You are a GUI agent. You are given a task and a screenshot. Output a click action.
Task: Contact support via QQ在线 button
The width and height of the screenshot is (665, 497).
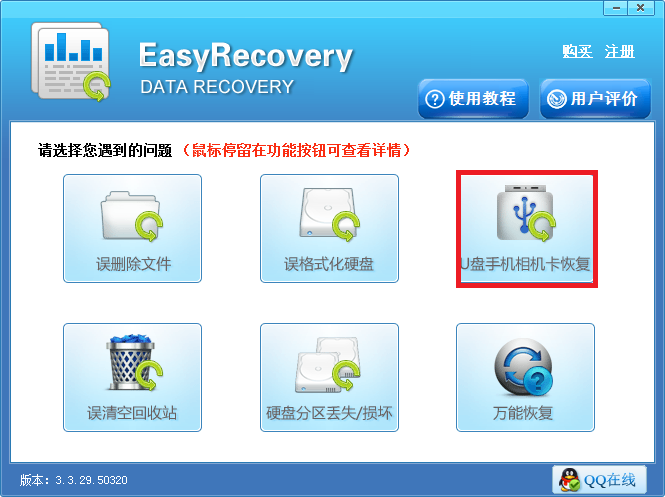click(599, 480)
